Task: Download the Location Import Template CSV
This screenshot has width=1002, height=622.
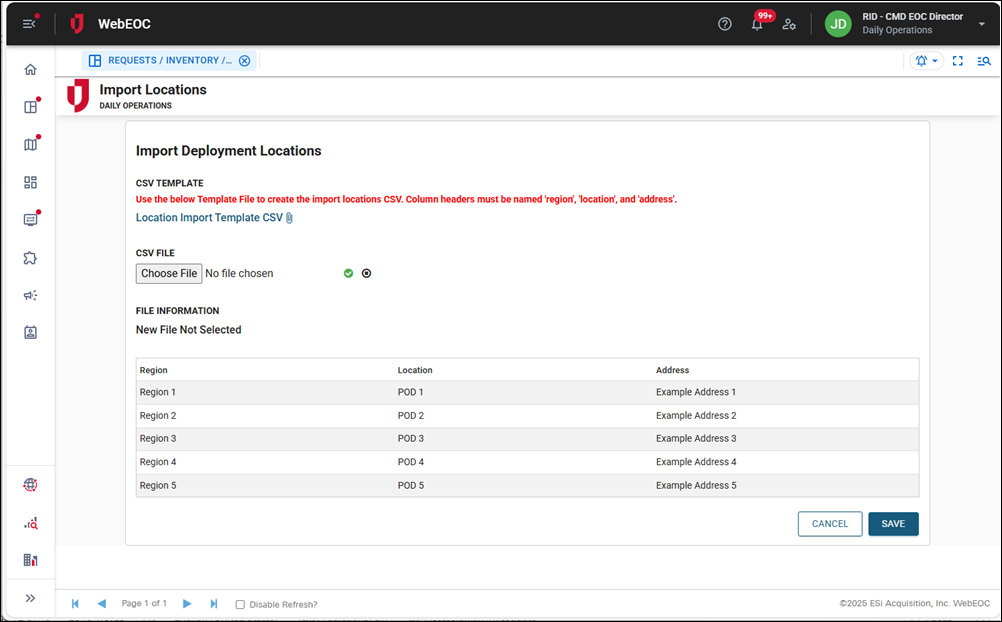Action: point(207,217)
